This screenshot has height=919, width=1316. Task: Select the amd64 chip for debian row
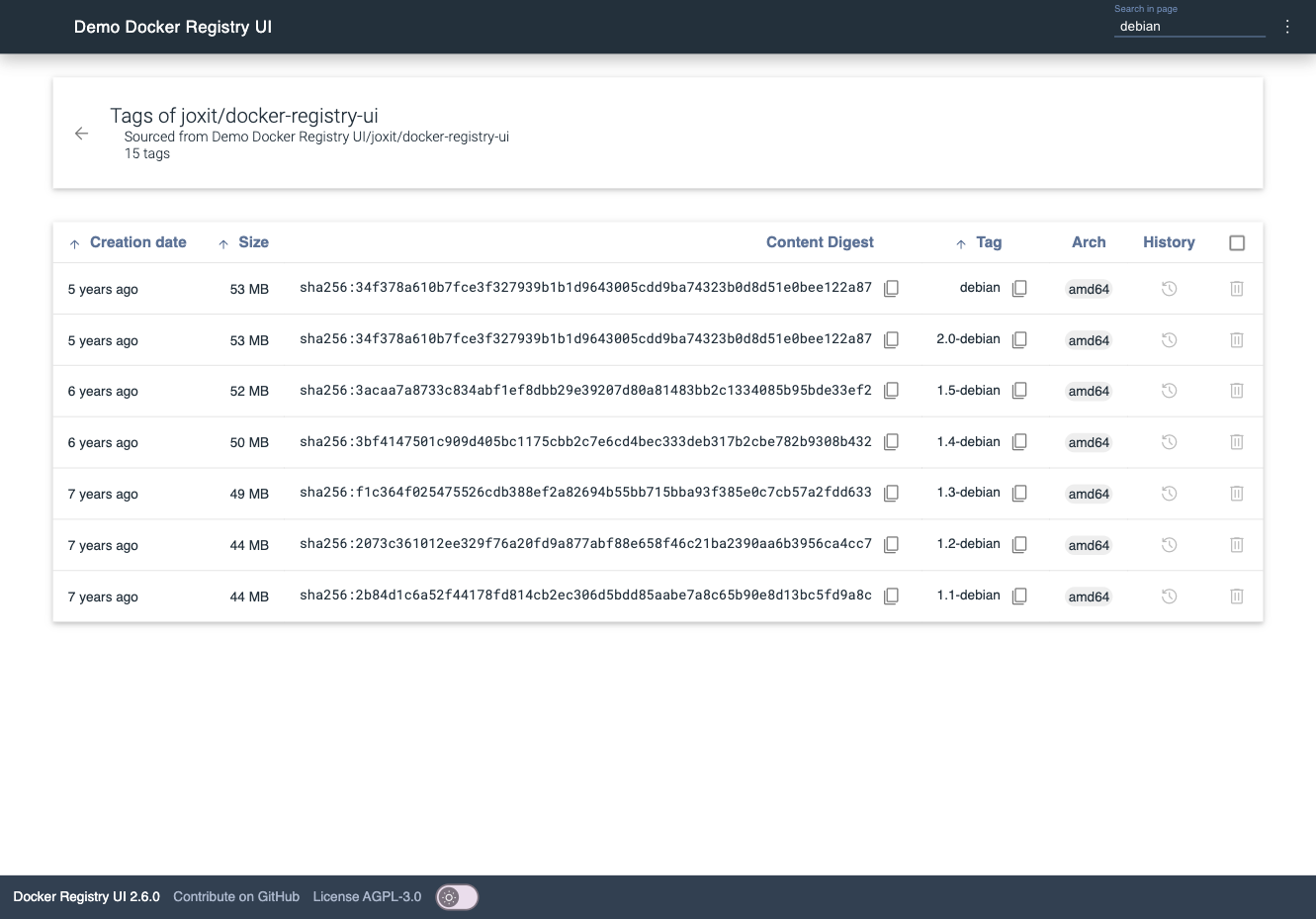point(1089,289)
